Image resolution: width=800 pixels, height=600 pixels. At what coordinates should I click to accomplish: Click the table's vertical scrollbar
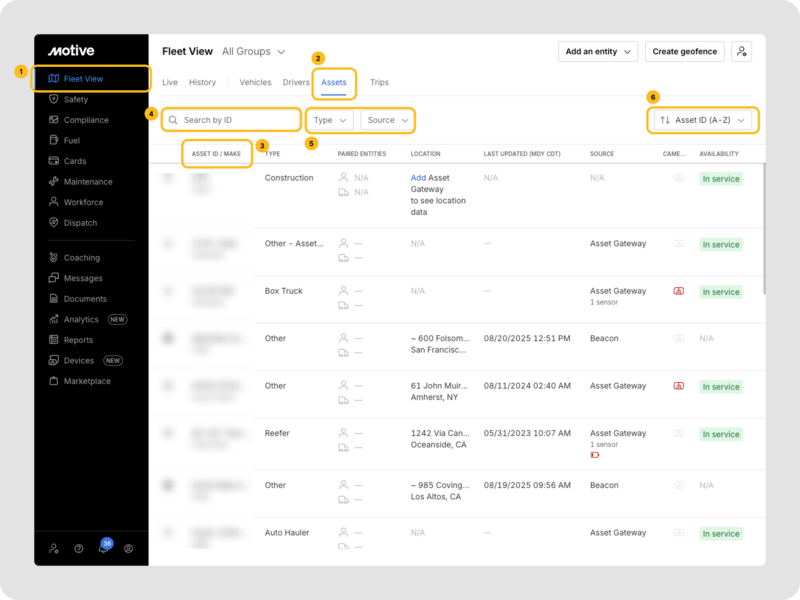tap(764, 229)
